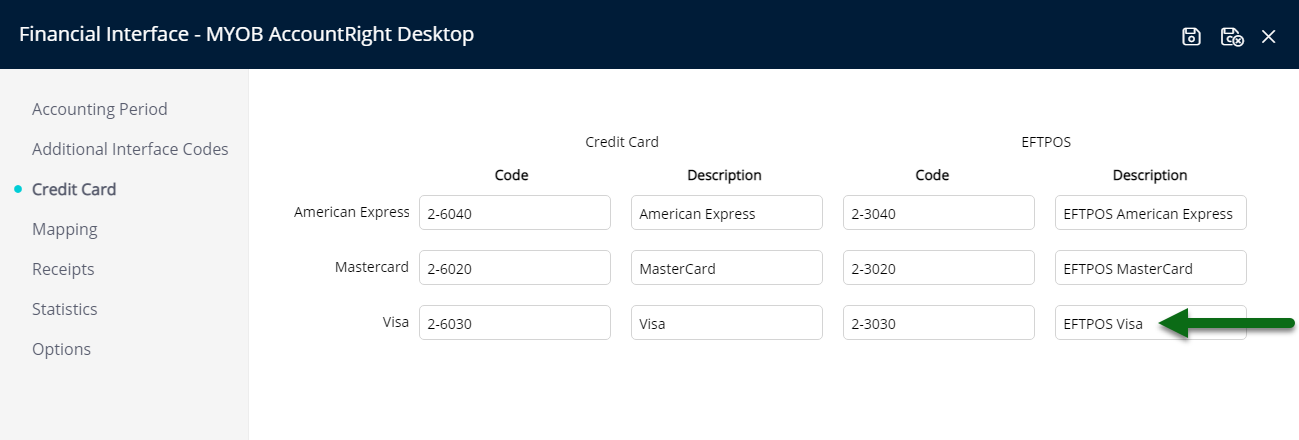The width and height of the screenshot is (1299, 440).
Task: Open the Receipts section
Action: coord(63,269)
